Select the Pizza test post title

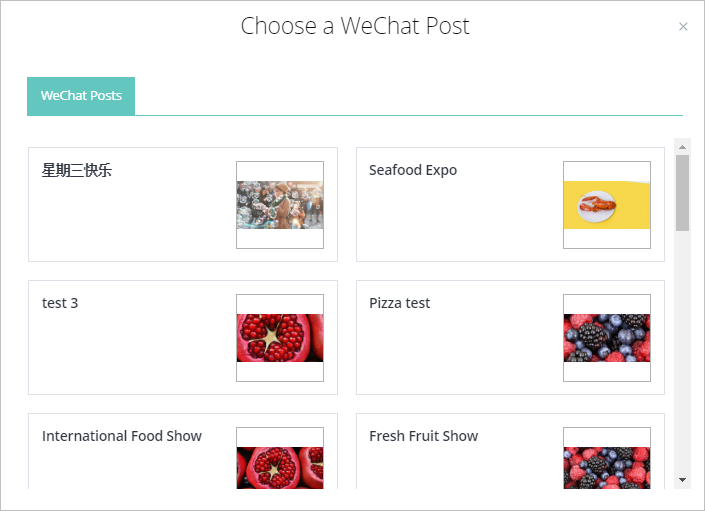tap(400, 303)
